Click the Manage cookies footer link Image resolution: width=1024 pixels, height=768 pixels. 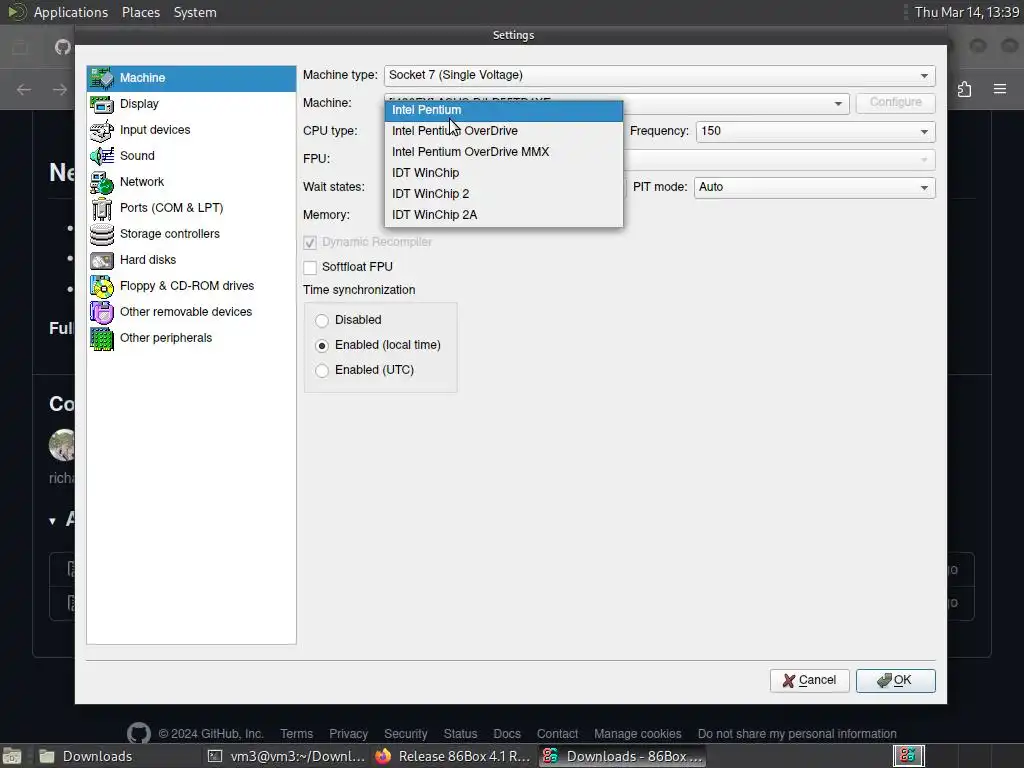[637, 734]
